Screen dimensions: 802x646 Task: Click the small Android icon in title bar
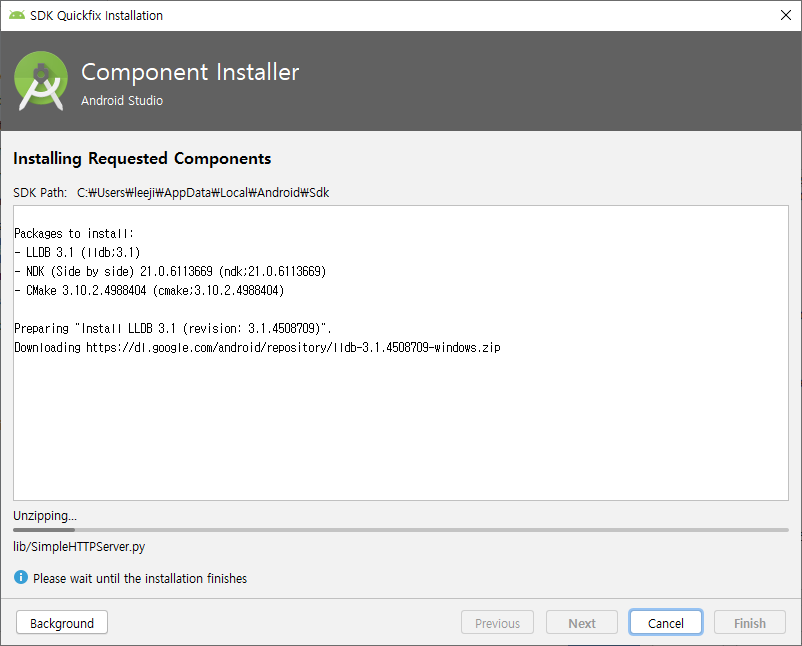17,15
